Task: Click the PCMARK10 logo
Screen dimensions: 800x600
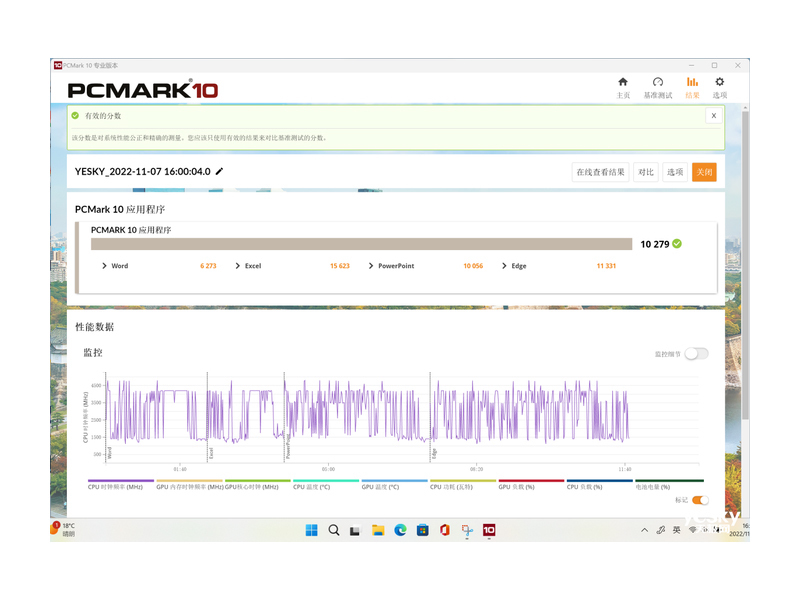Action: coord(143,90)
